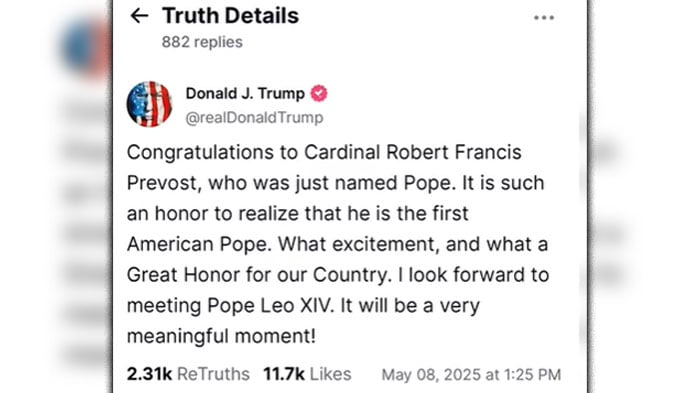The image size is (700, 393).
Task: Go back using the left arrow
Action: (139, 16)
